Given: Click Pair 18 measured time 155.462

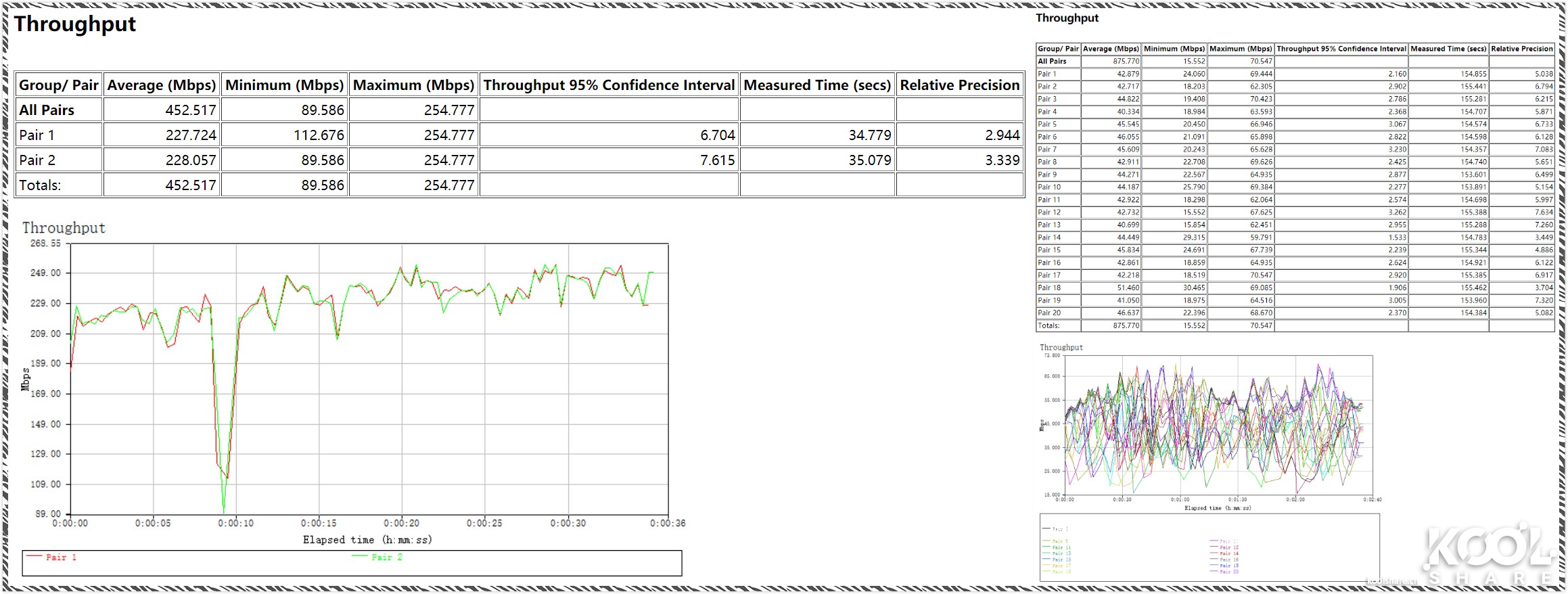Looking at the screenshot, I should click(1473, 288).
